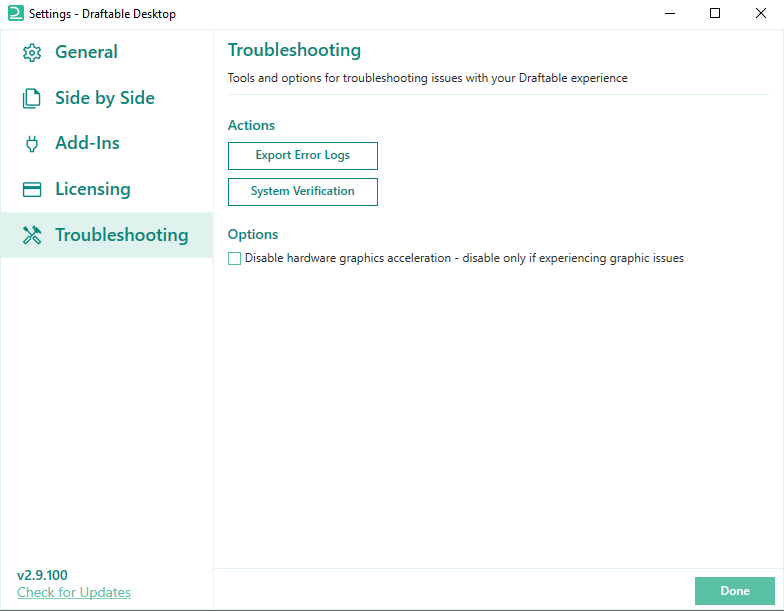Click the hardware acceleration option label
This screenshot has width=784, height=611.
coord(464,258)
